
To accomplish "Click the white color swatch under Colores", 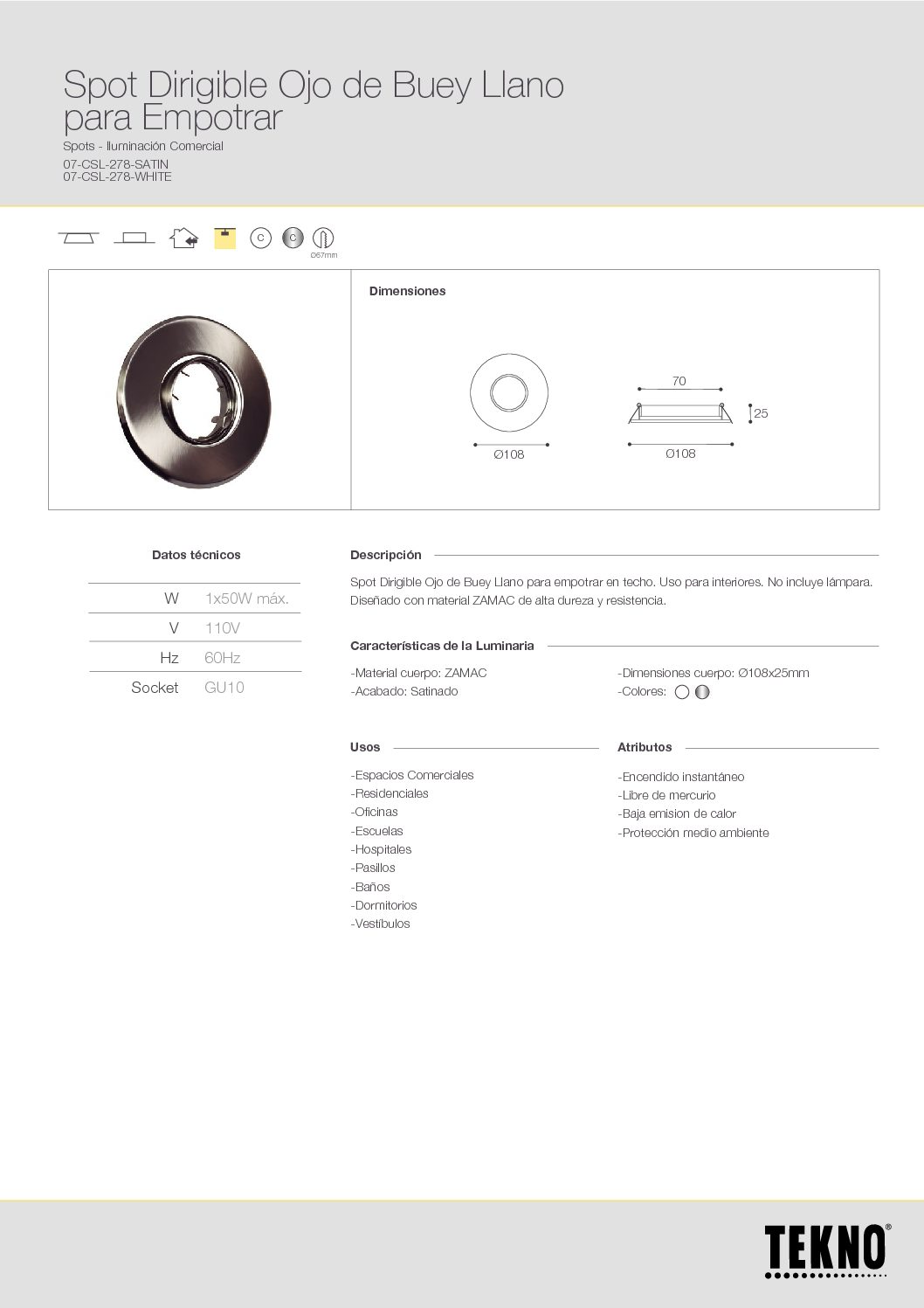I will [682, 692].
